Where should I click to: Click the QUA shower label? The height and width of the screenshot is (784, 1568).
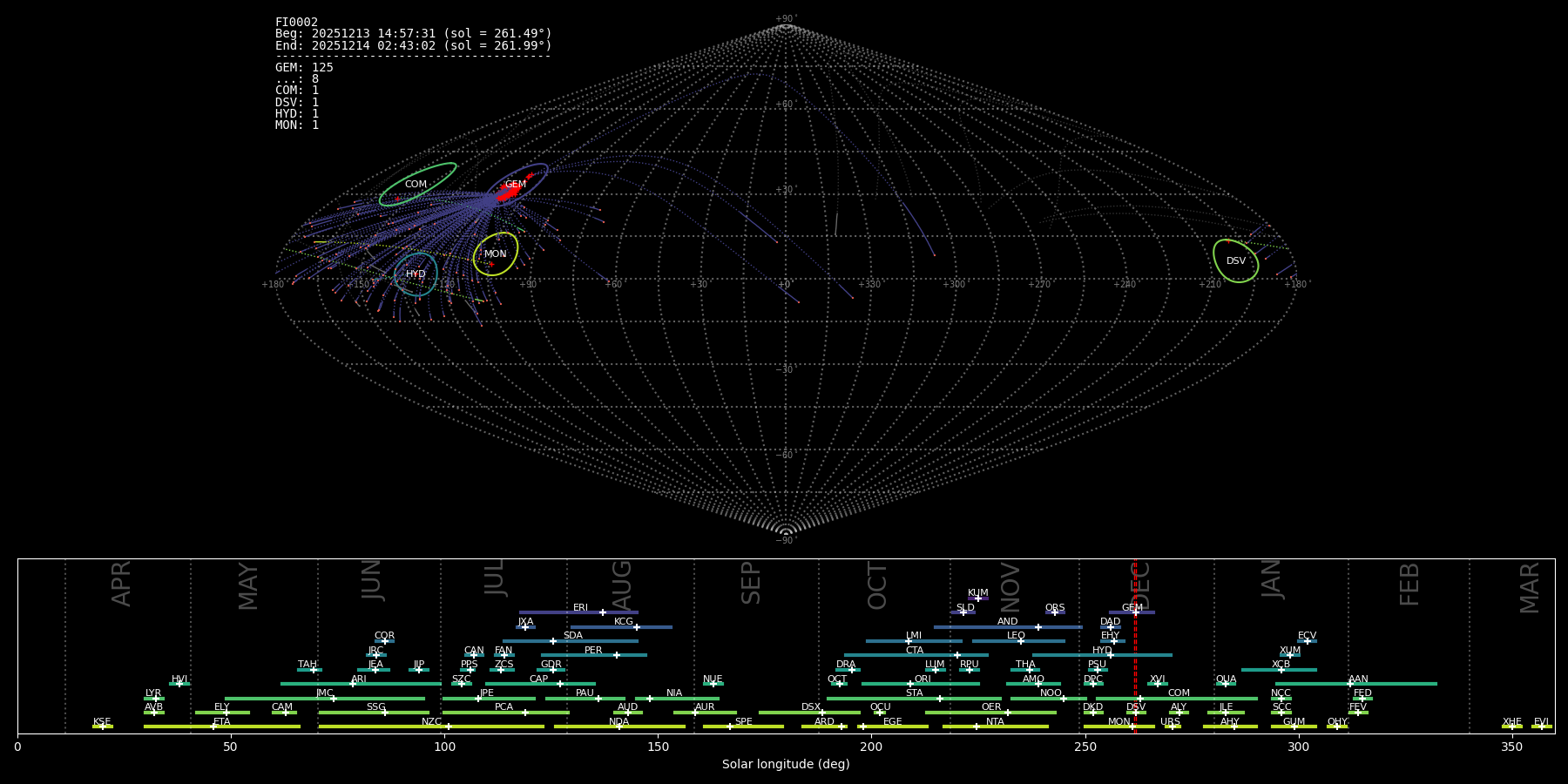point(1226,679)
